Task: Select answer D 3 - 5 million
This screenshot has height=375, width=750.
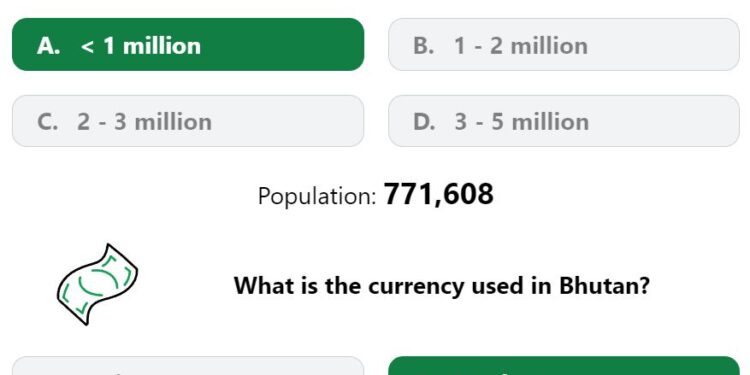Action: click(564, 121)
